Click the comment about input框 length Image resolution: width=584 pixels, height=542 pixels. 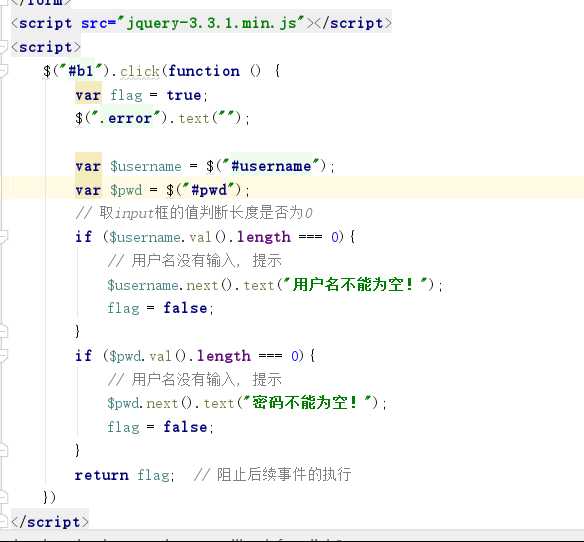click(x=194, y=213)
